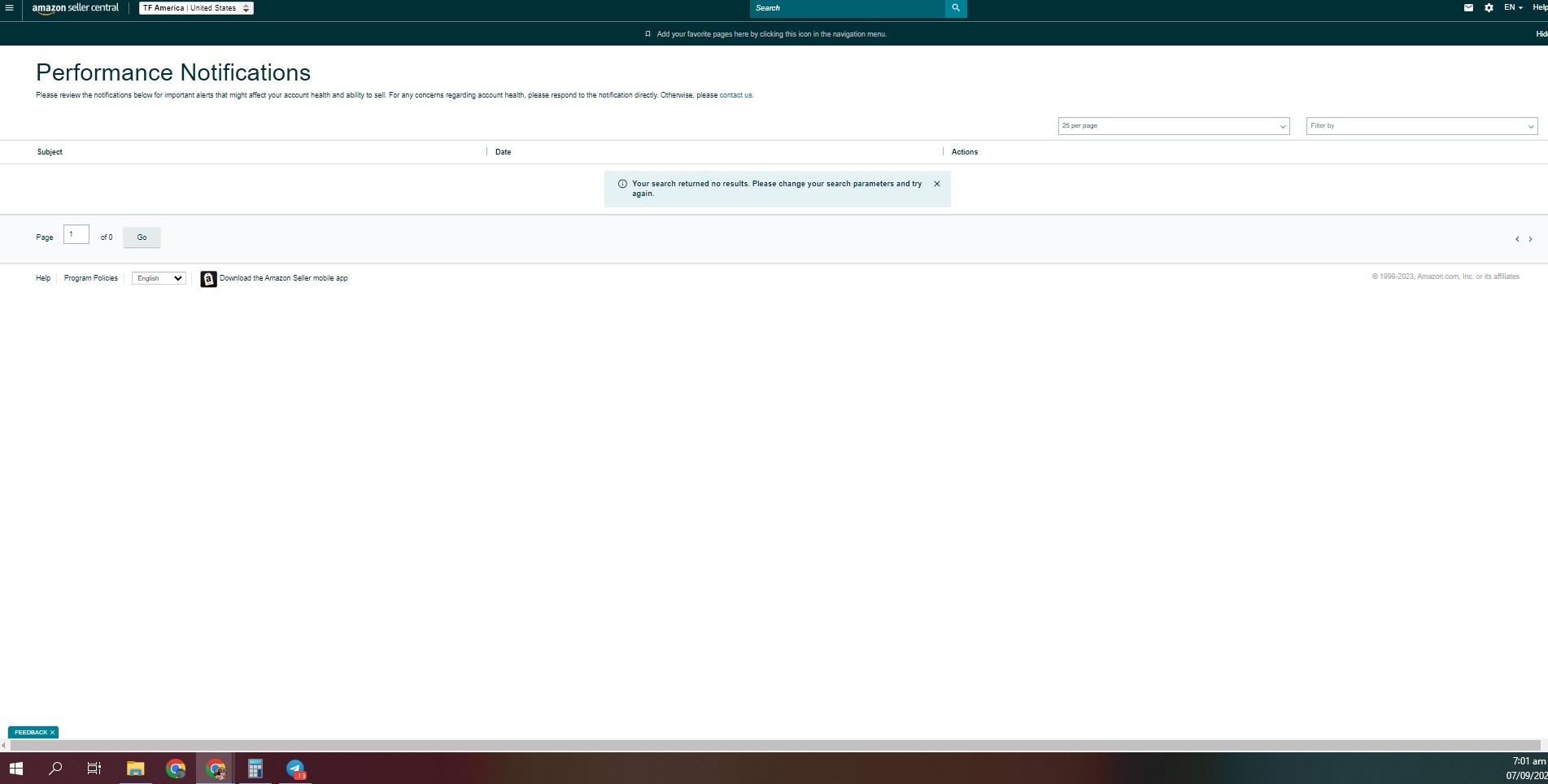1548x784 pixels.
Task: Click the search magnifier button
Action: click(x=956, y=8)
